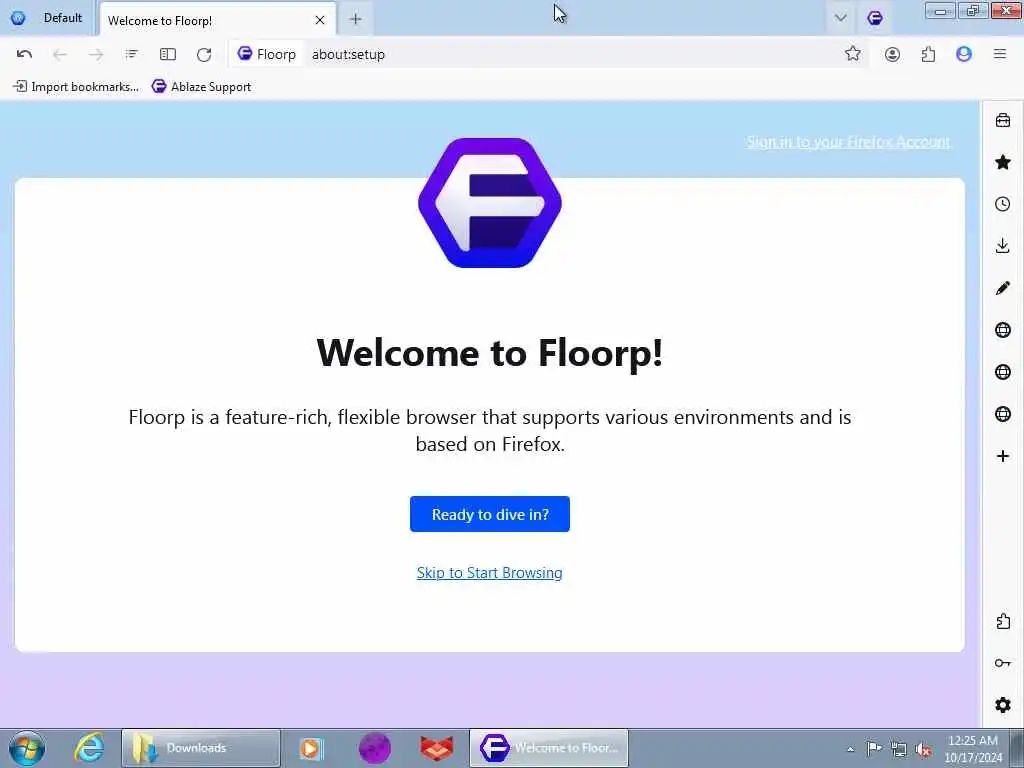Click the red fox icon in taskbar
Image resolution: width=1024 pixels, height=768 pixels.
coord(437,748)
